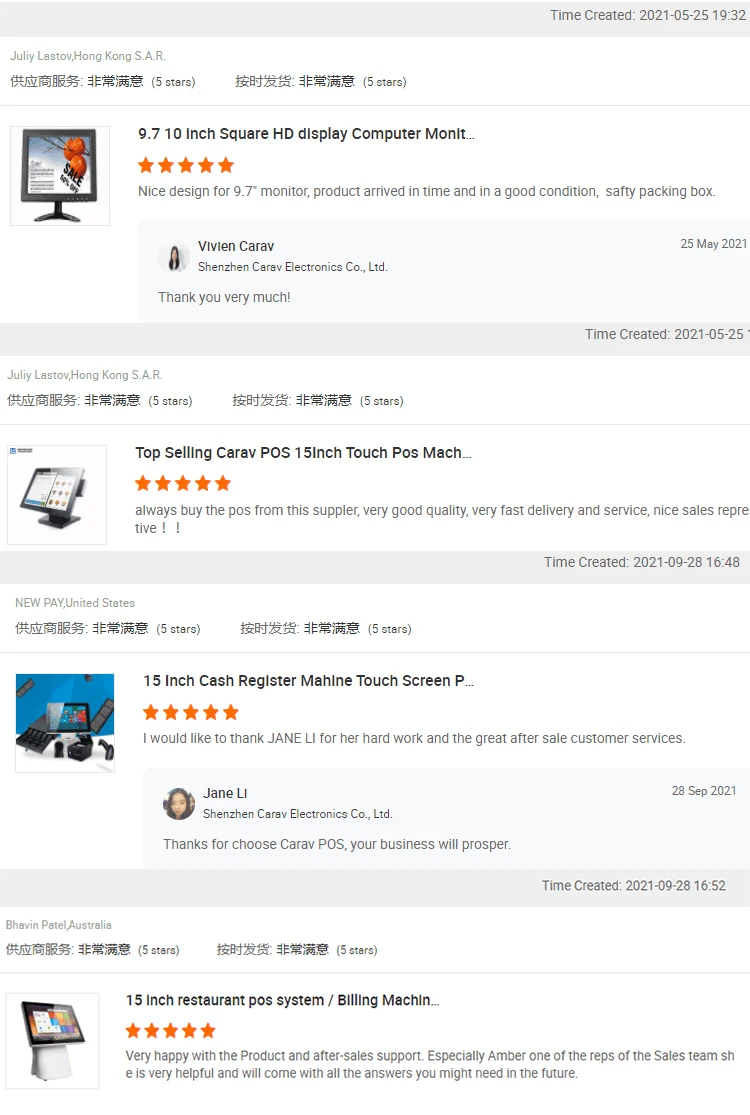Click the Jane Li name in the reply
The image size is (750, 1115).
pyautogui.click(x=225, y=793)
